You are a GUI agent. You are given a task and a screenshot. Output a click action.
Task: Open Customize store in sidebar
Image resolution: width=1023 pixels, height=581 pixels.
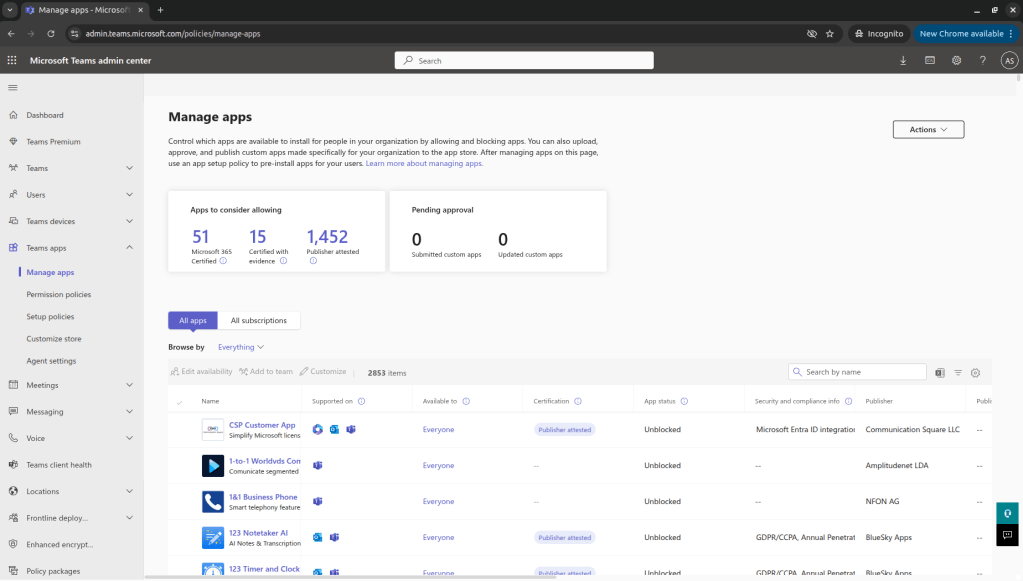tap(53, 339)
